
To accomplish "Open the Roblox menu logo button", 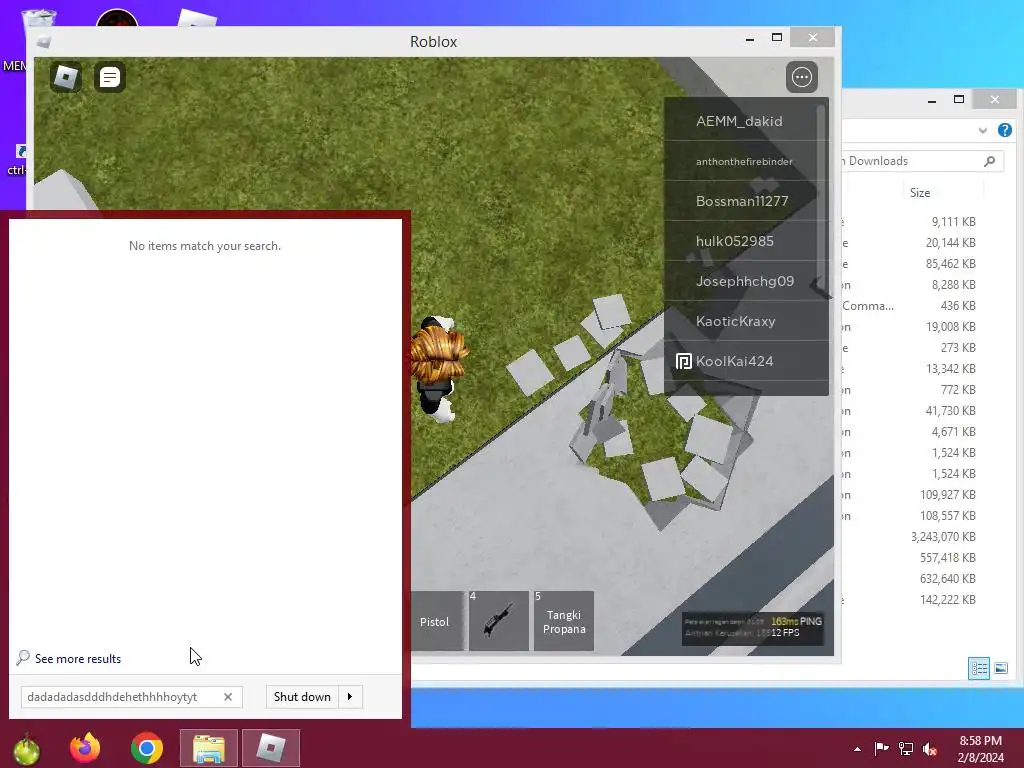I will 66,77.
